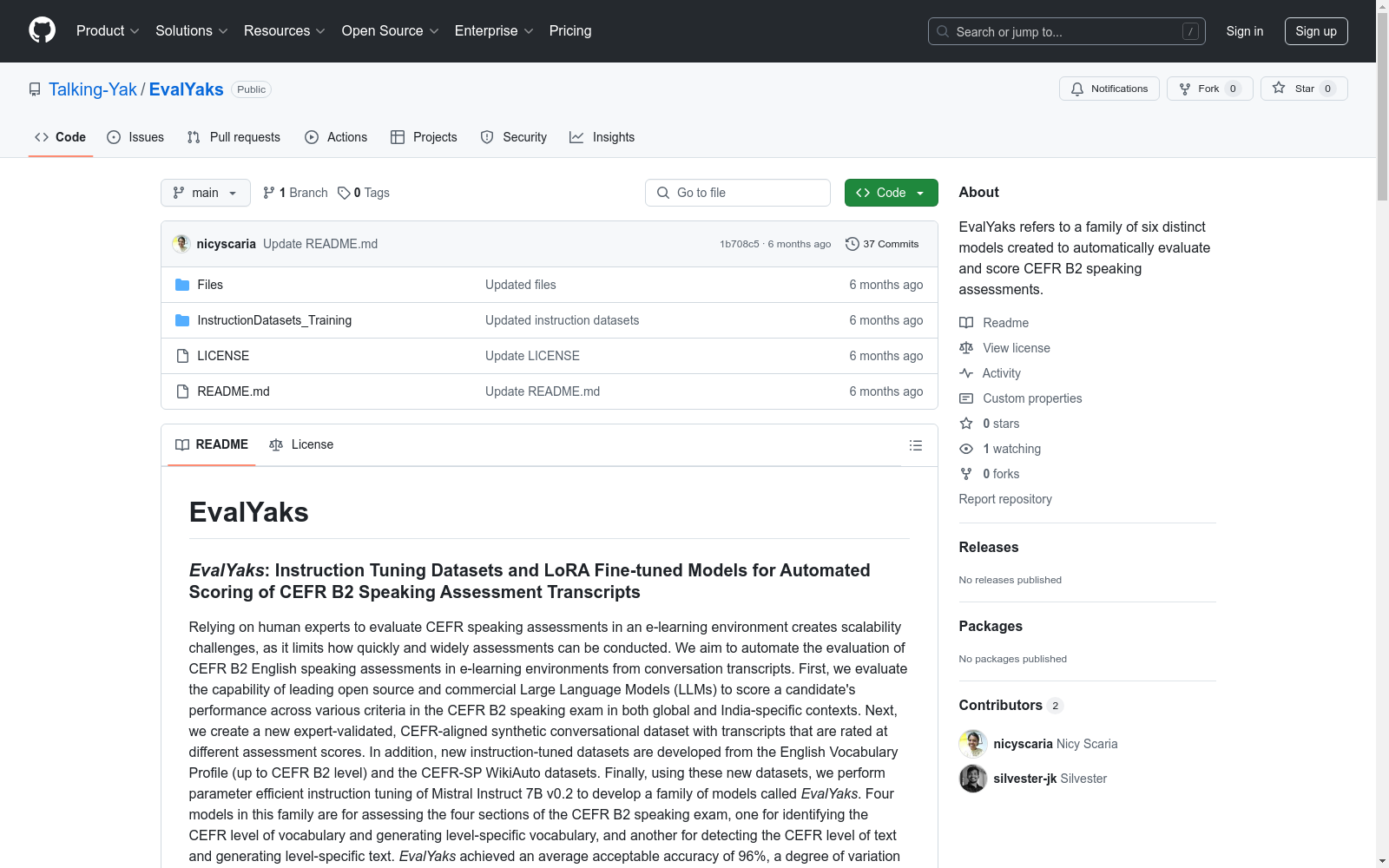This screenshot has width=1389, height=868.
Task: Click the eye icon beside watching
Action: [x=966, y=449]
